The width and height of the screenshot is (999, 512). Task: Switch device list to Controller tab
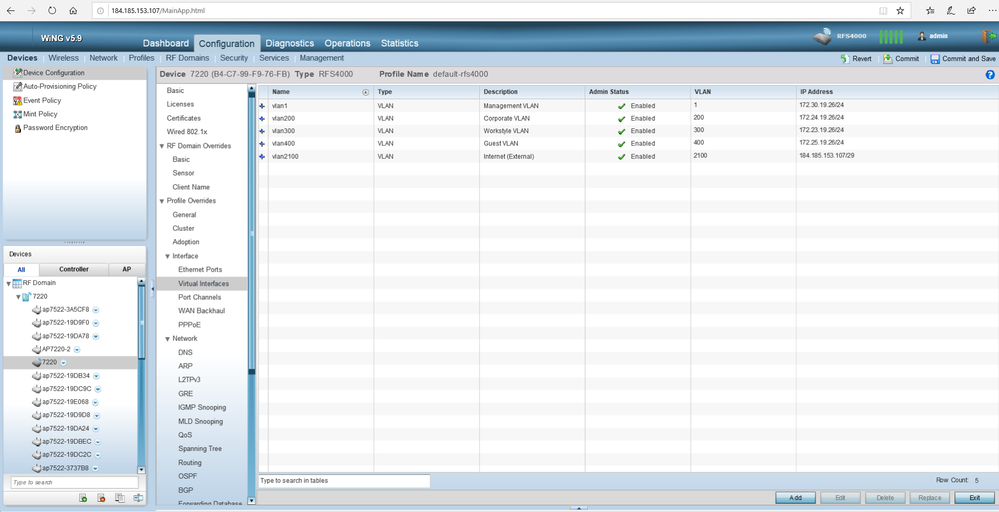coord(74,269)
